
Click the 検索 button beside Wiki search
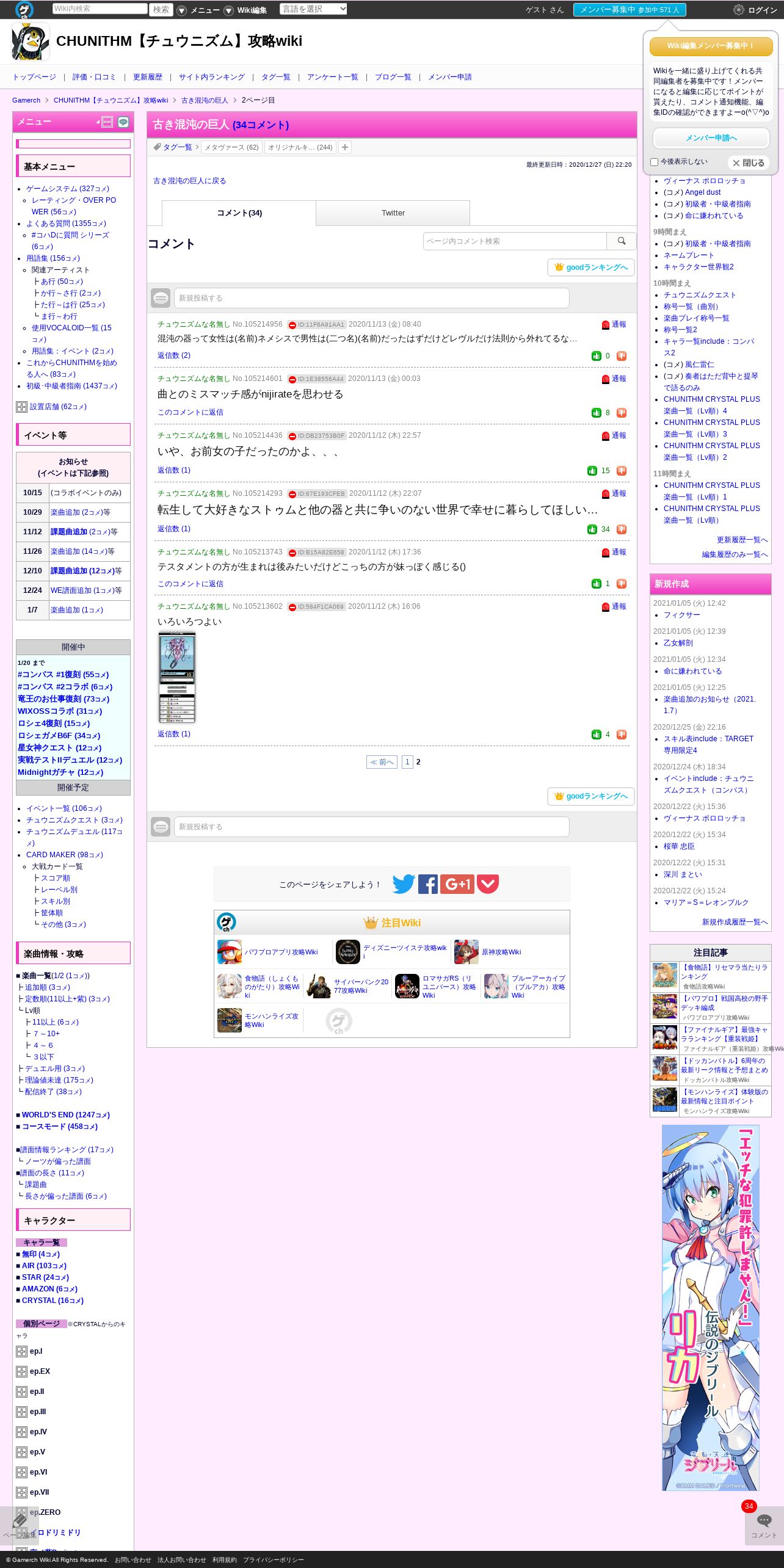coord(161,9)
